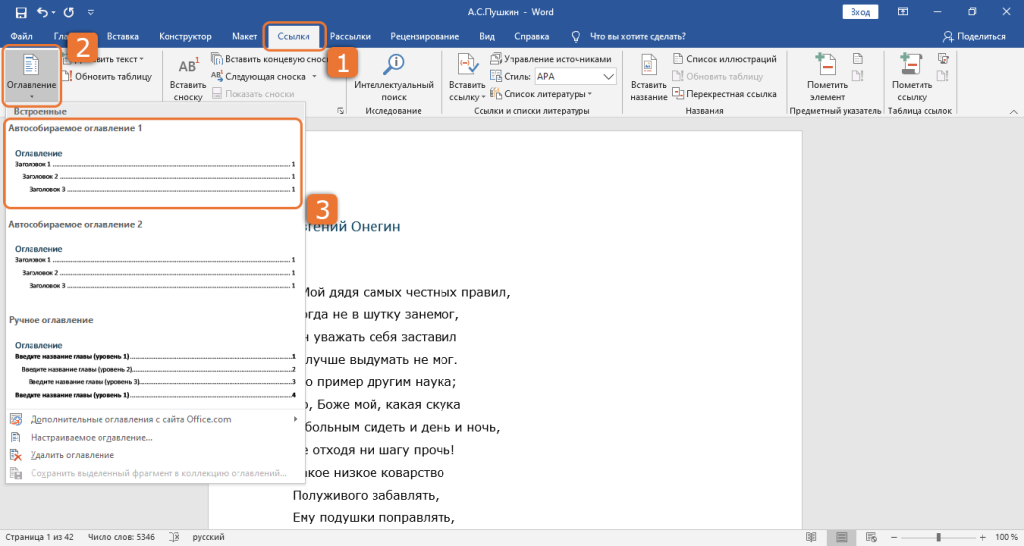Collapse the ribbon with the chevron
This screenshot has height=546, width=1024.
click(x=1014, y=112)
